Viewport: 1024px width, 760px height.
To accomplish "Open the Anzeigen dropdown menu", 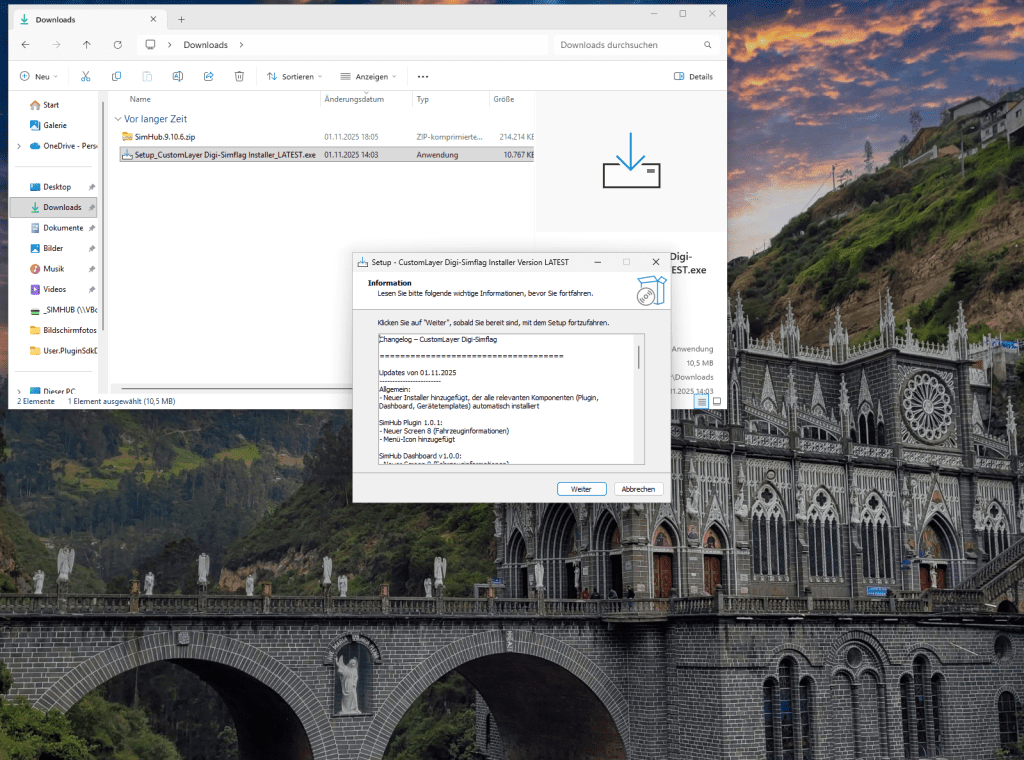I will point(368,76).
